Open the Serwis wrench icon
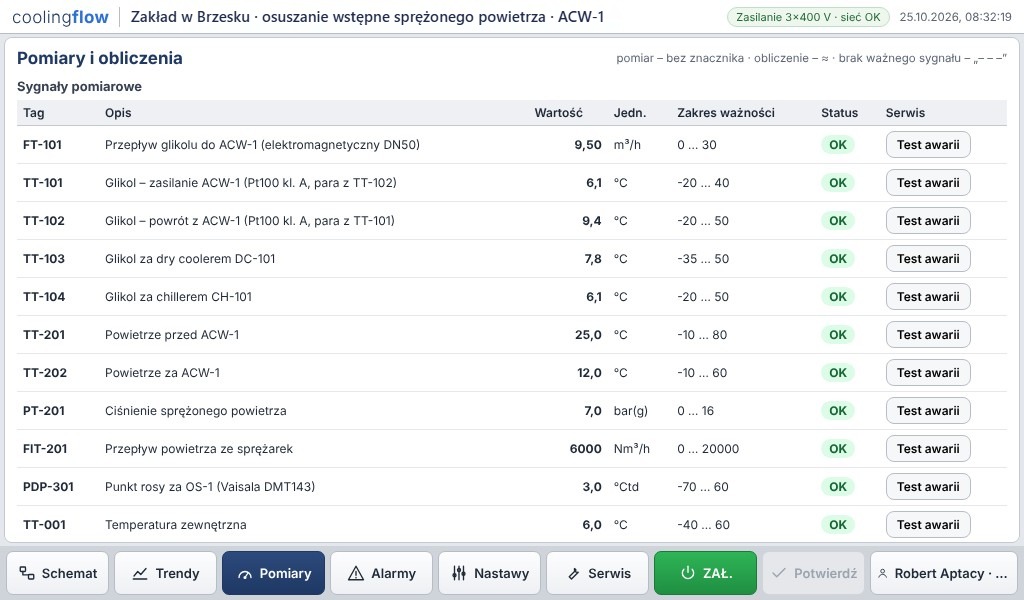This screenshot has height=600, width=1024. [573, 573]
